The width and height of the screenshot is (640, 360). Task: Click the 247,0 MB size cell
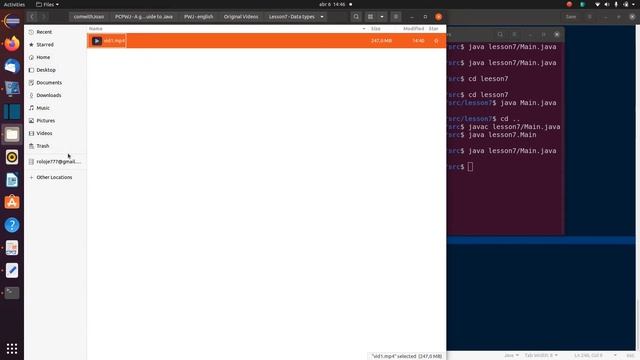(x=381, y=41)
